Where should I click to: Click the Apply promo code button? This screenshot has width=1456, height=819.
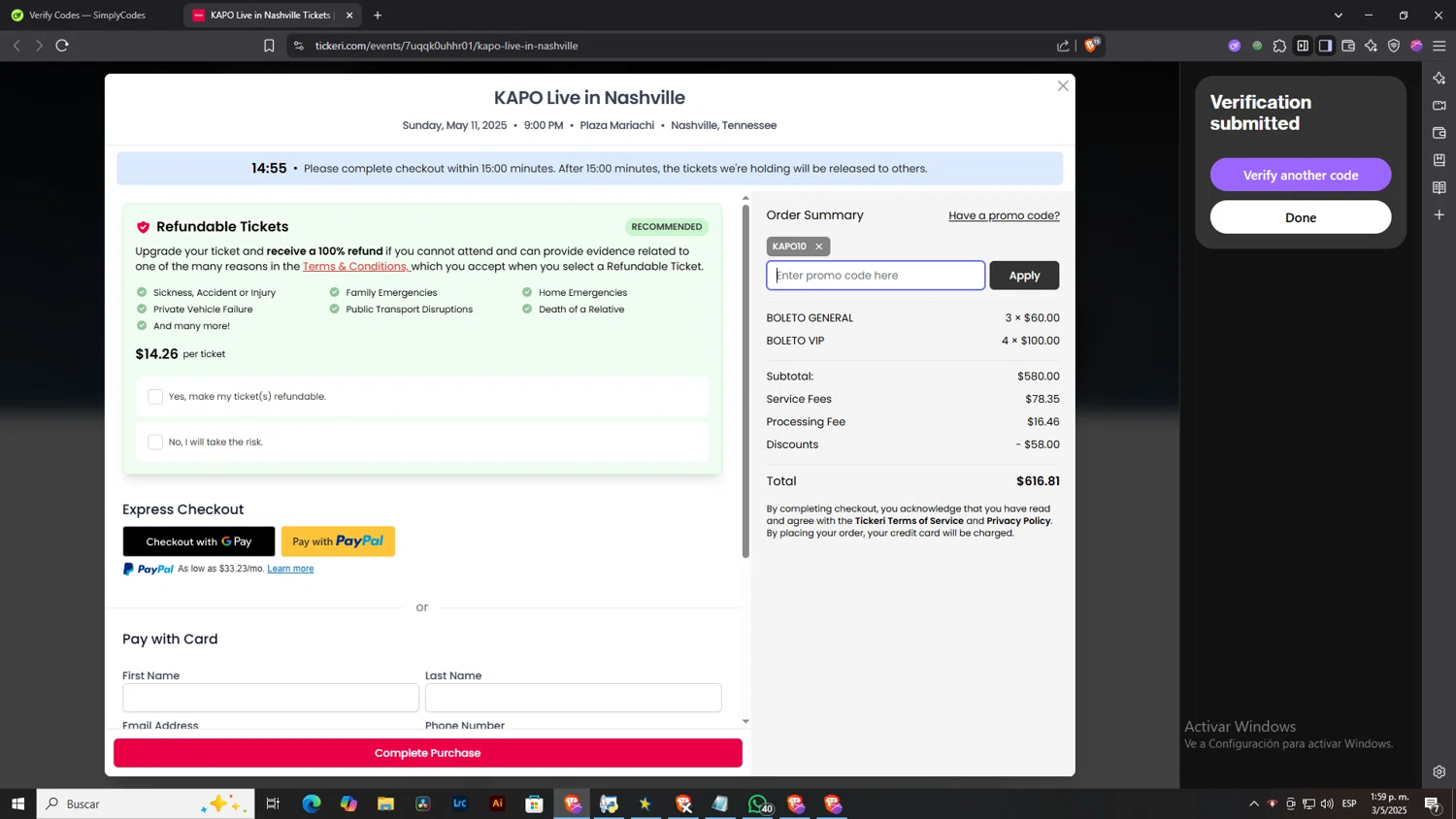[1024, 276]
